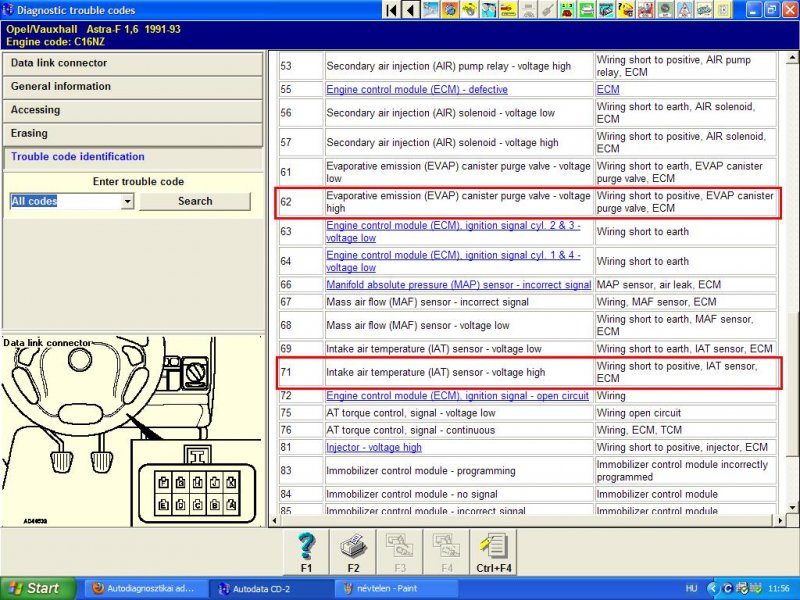The height and width of the screenshot is (600, 800).
Task: Open the ECM link in code 55 row
Action: click(608, 89)
